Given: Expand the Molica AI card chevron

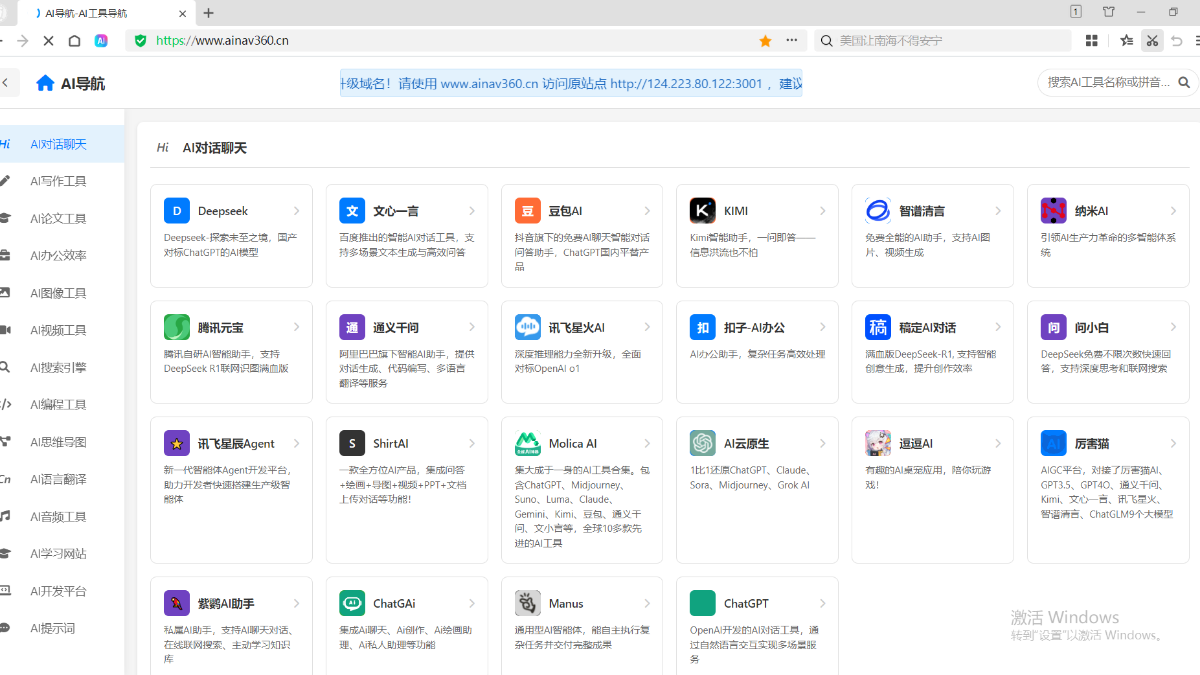Looking at the screenshot, I should [x=648, y=443].
